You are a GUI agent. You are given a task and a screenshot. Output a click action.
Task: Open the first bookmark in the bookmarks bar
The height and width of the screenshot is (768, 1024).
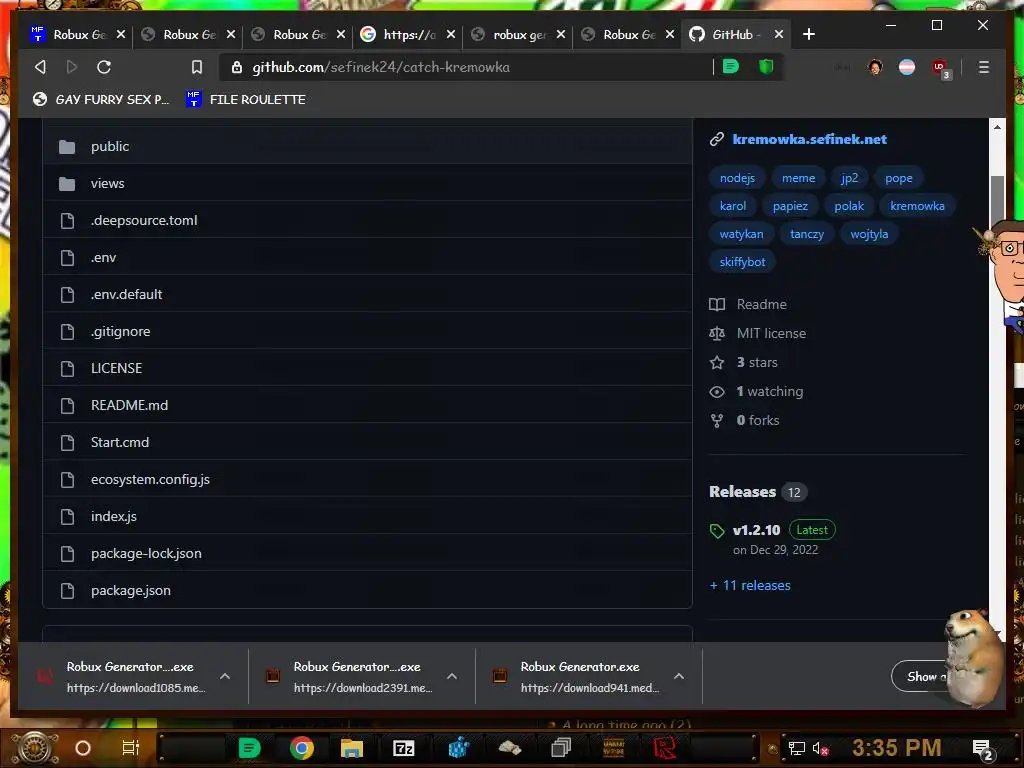pos(101,99)
